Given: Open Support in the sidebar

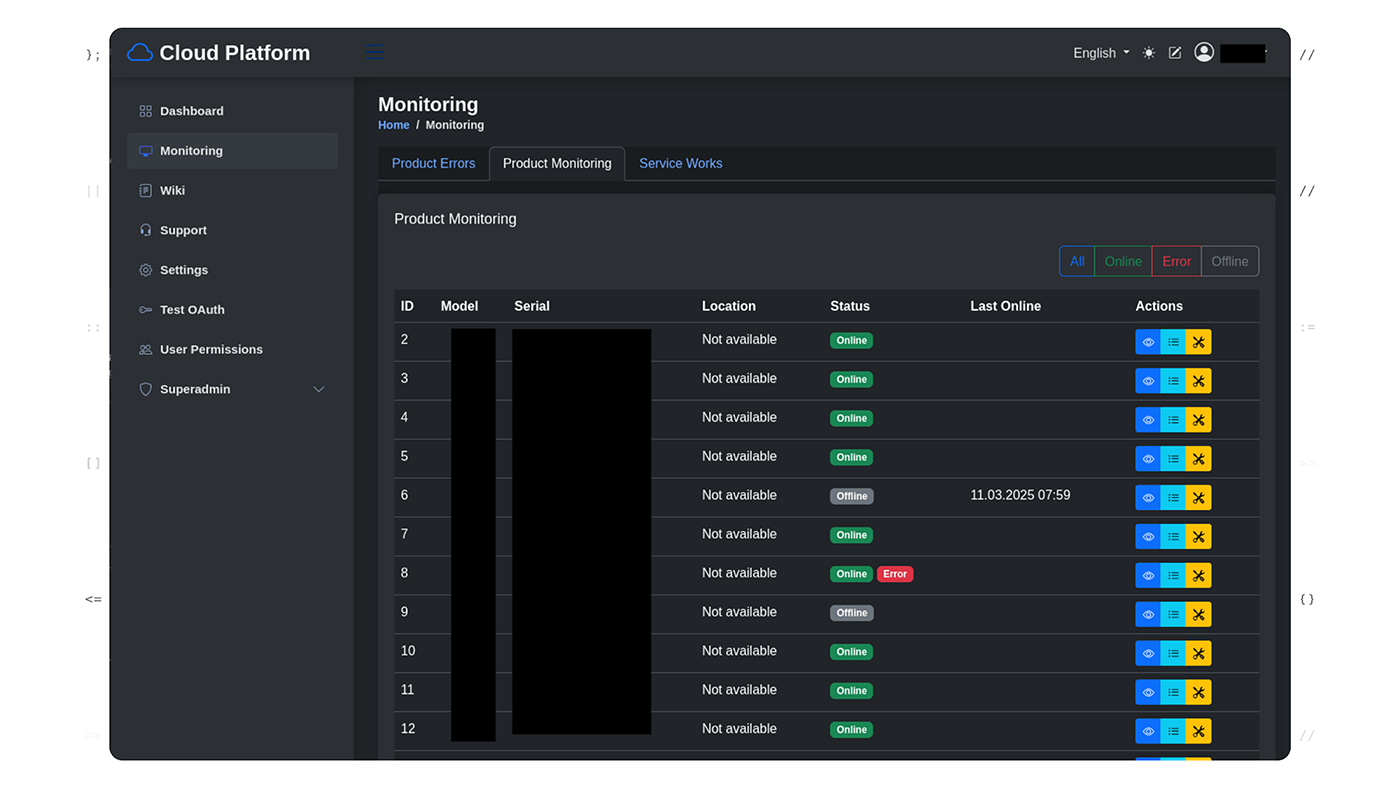Looking at the screenshot, I should 232,230.
